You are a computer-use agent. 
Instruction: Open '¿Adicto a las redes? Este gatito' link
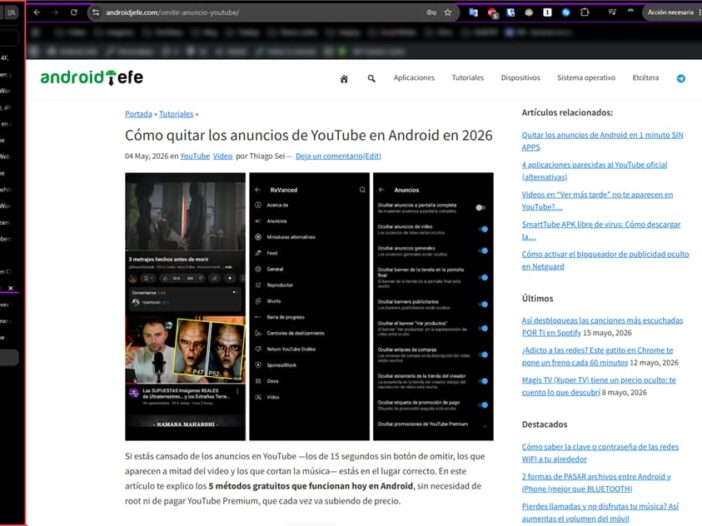tap(597, 356)
